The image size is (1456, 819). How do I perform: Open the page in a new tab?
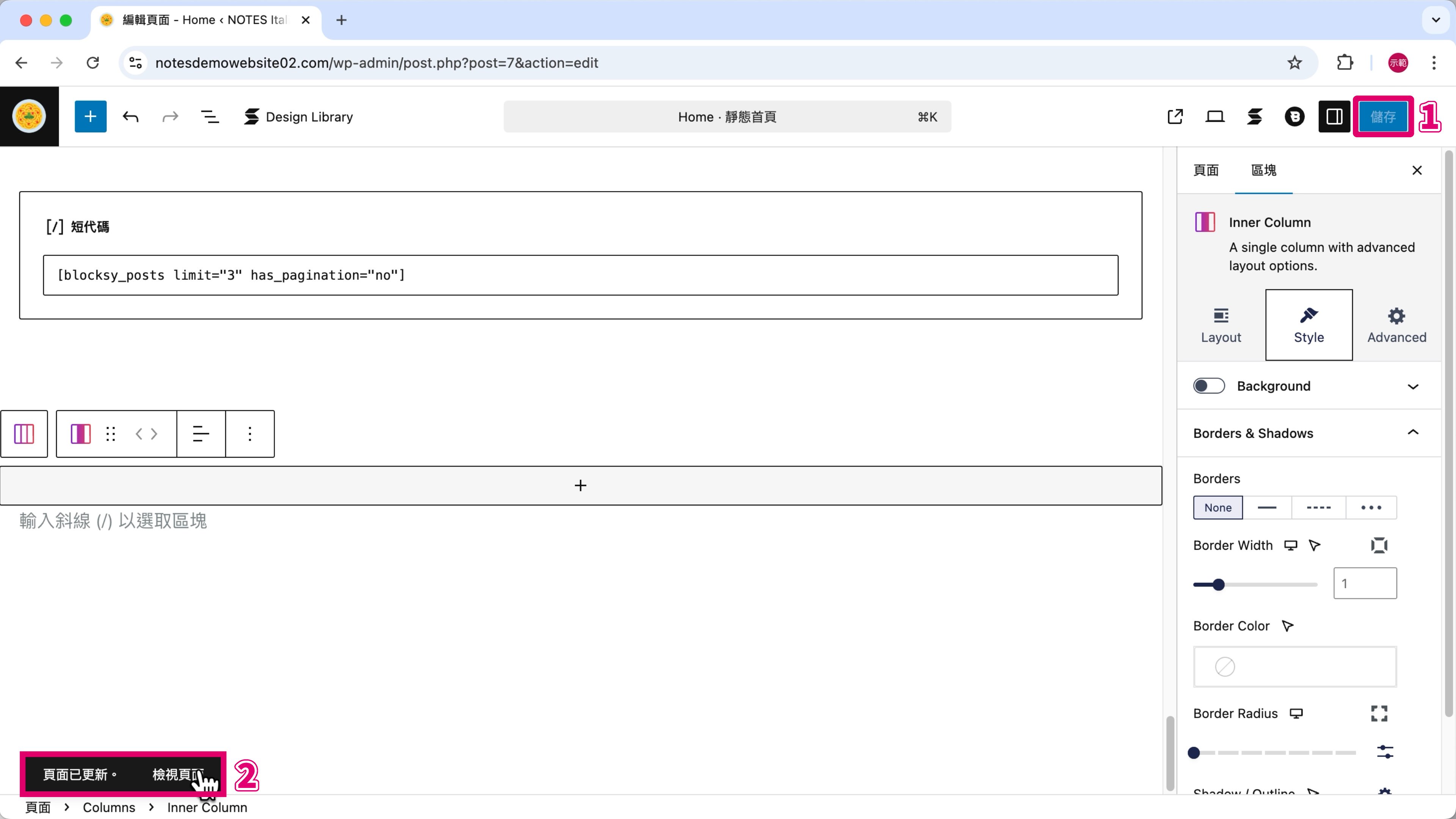coord(1175,116)
